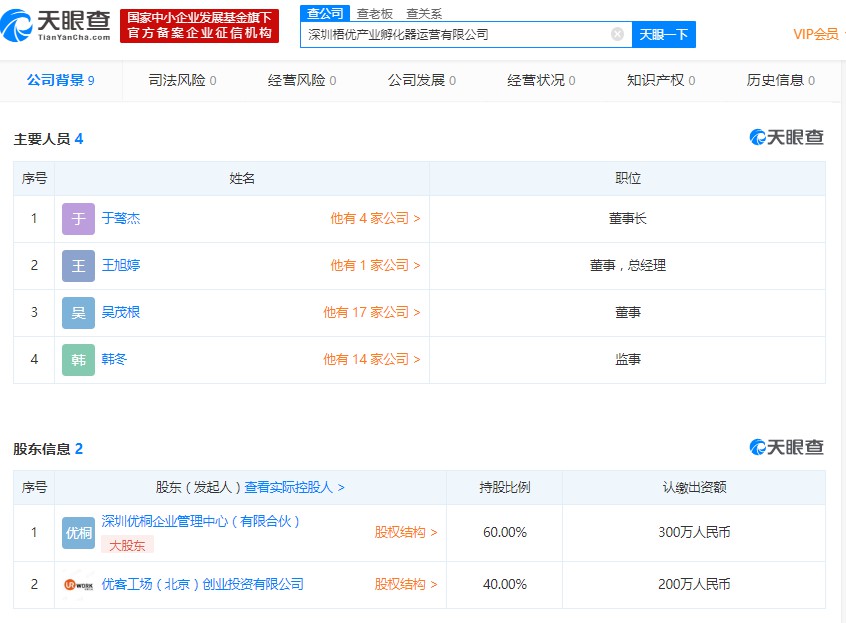Screen dimensions: 846x623
Task: Click the 40.00% shareholding cell
Action: [x=504, y=584]
